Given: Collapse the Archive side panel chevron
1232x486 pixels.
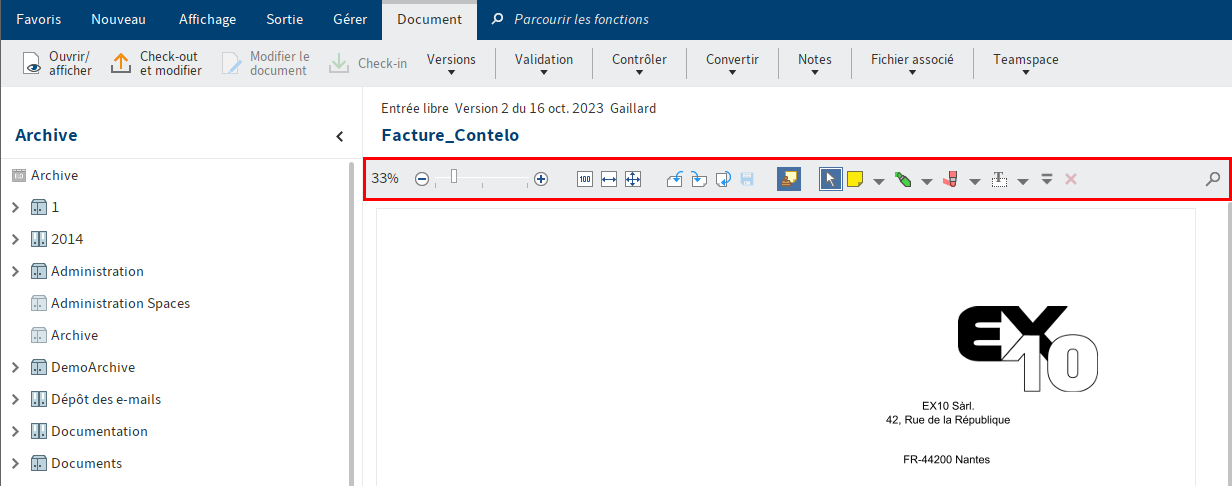Looking at the screenshot, I should pos(339,136).
